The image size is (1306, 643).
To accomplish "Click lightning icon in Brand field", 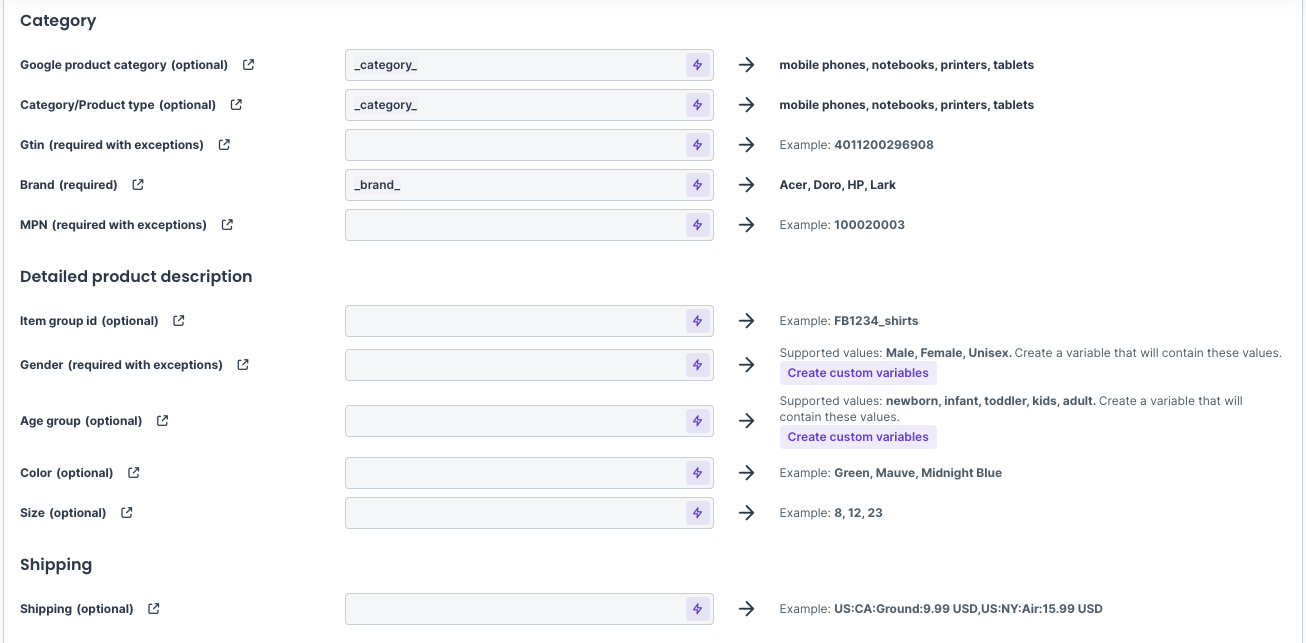I will (x=697, y=185).
